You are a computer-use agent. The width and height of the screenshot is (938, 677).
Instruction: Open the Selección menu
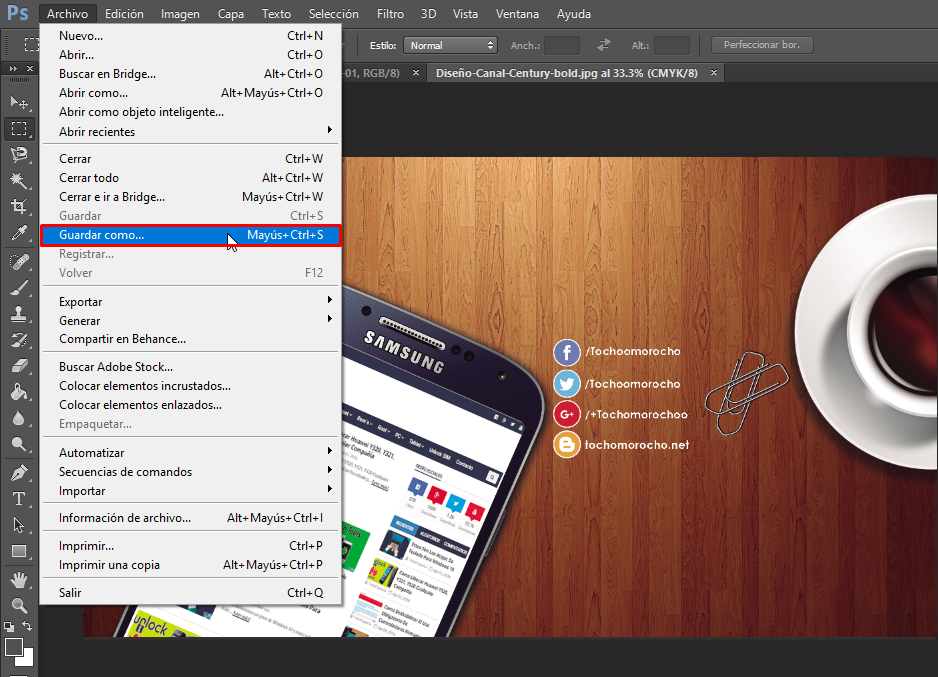334,14
